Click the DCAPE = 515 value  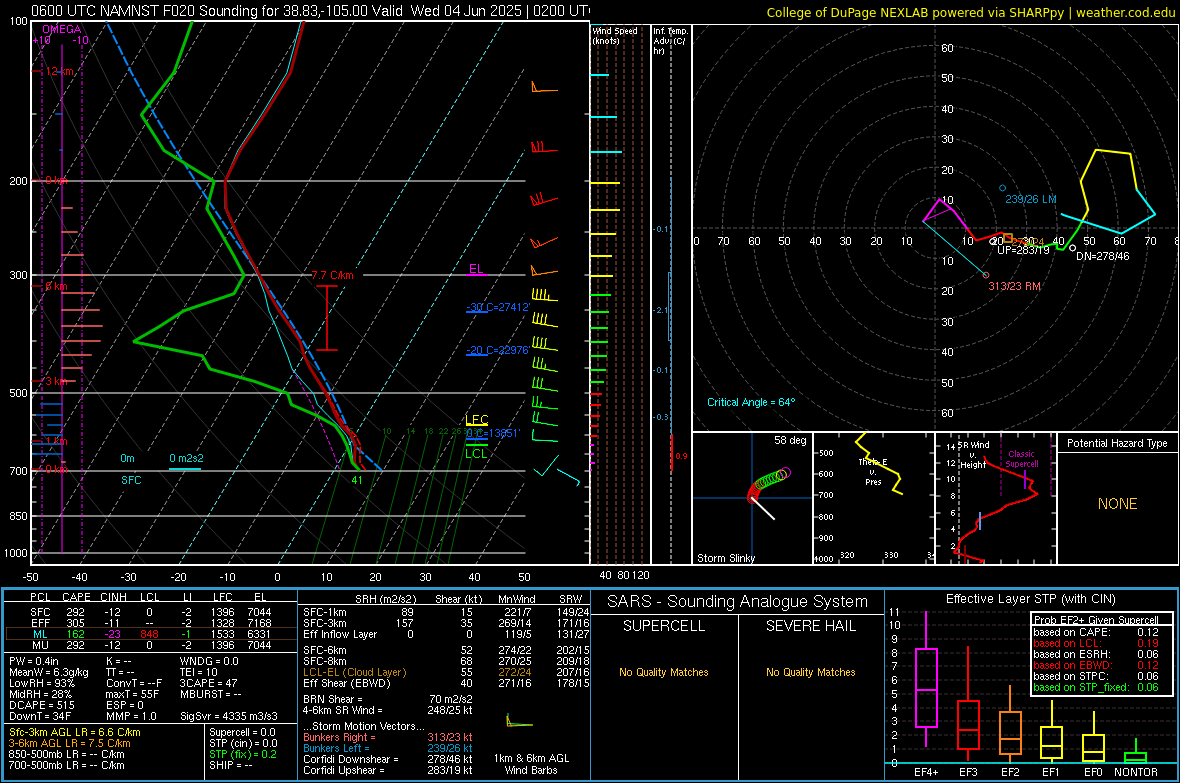[x=41, y=705]
